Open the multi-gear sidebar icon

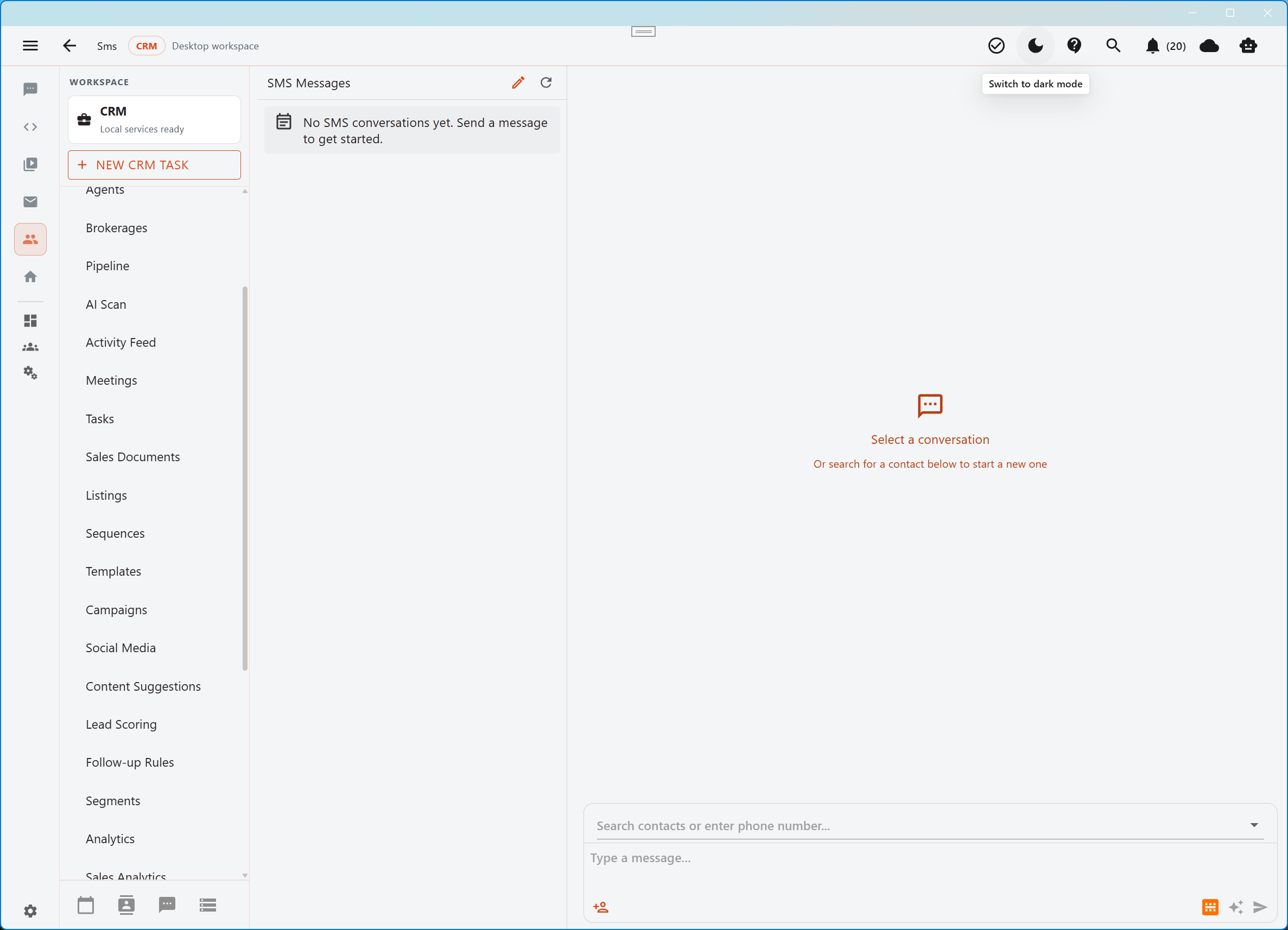[30, 372]
